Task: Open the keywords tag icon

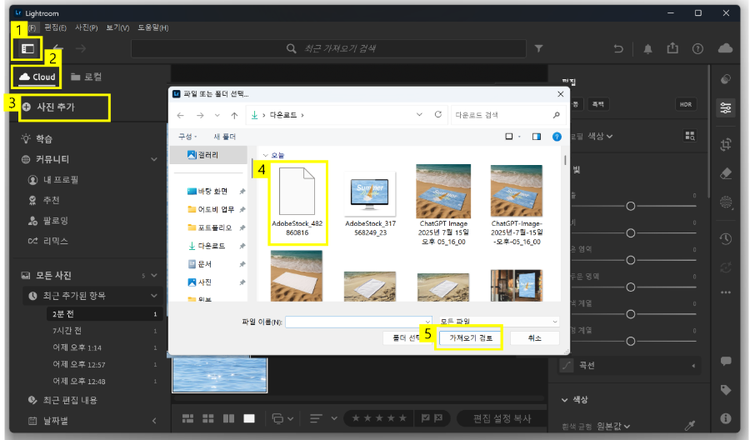Action: pyautogui.click(x=726, y=390)
